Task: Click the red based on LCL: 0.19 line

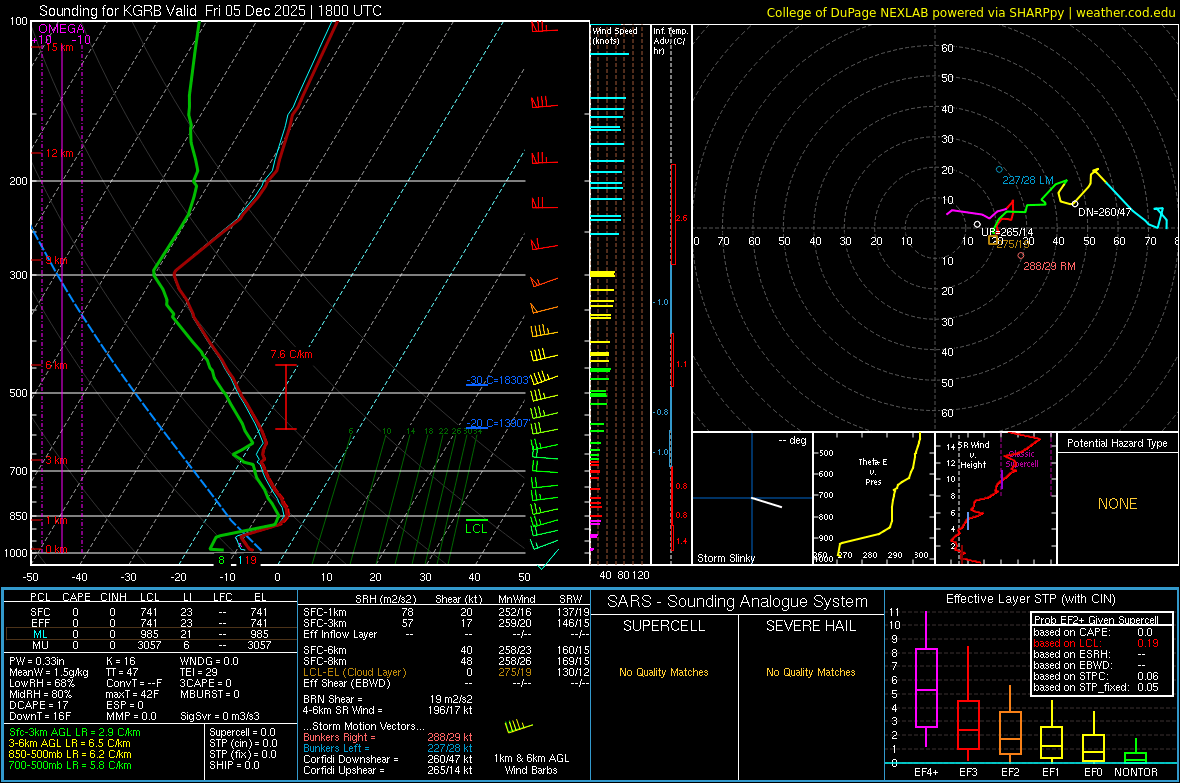Action: click(1096, 643)
